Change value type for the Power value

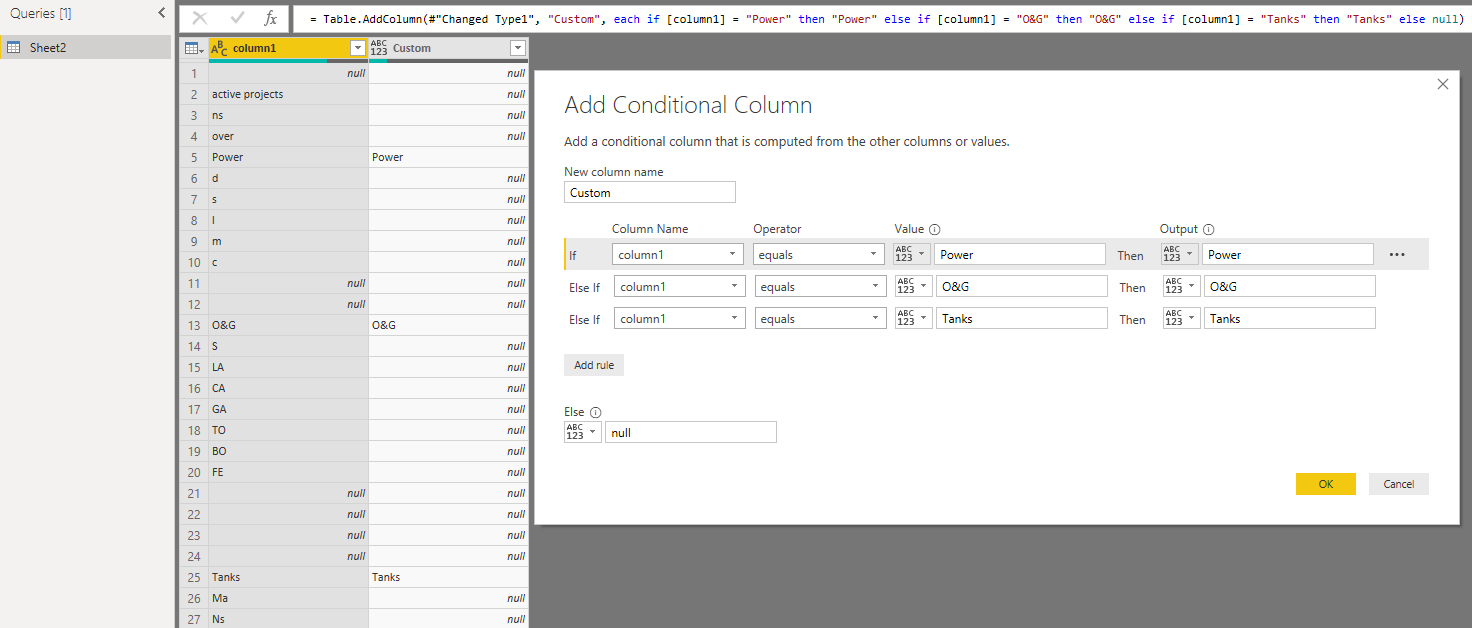[x=912, y=254]
